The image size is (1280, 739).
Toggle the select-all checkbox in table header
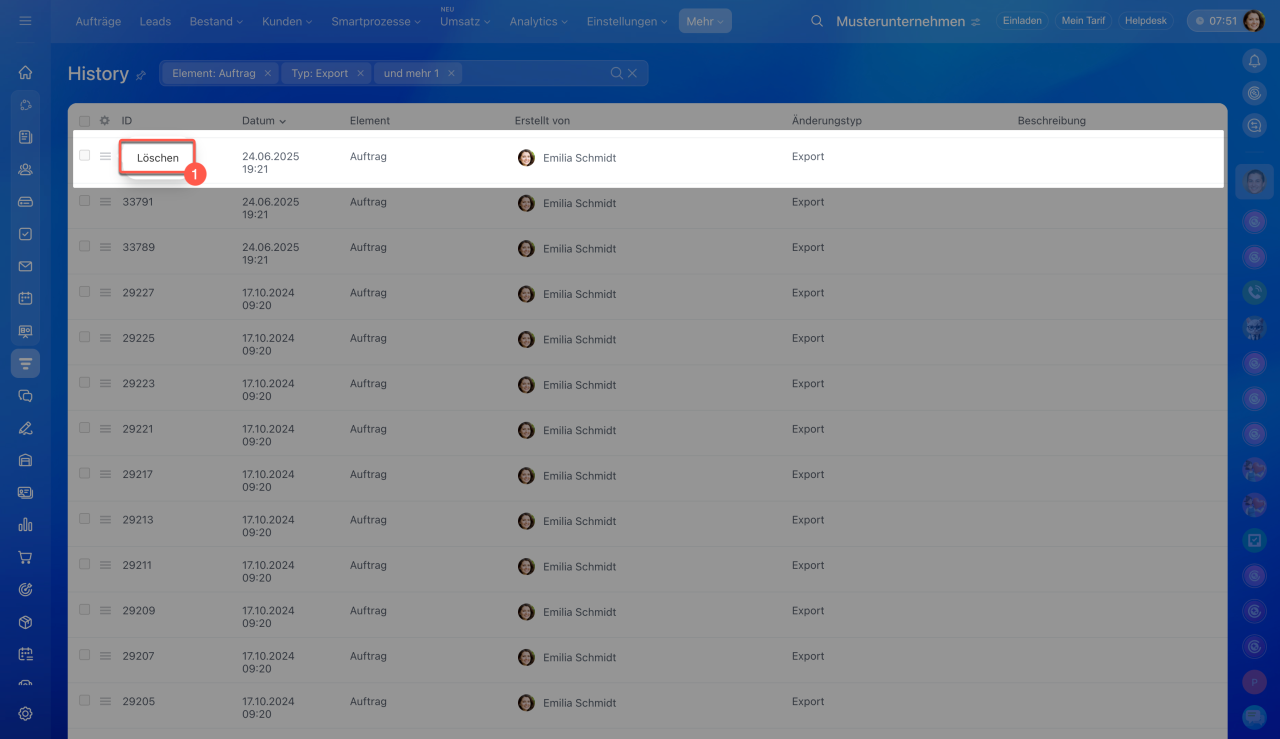click(85, 121)
